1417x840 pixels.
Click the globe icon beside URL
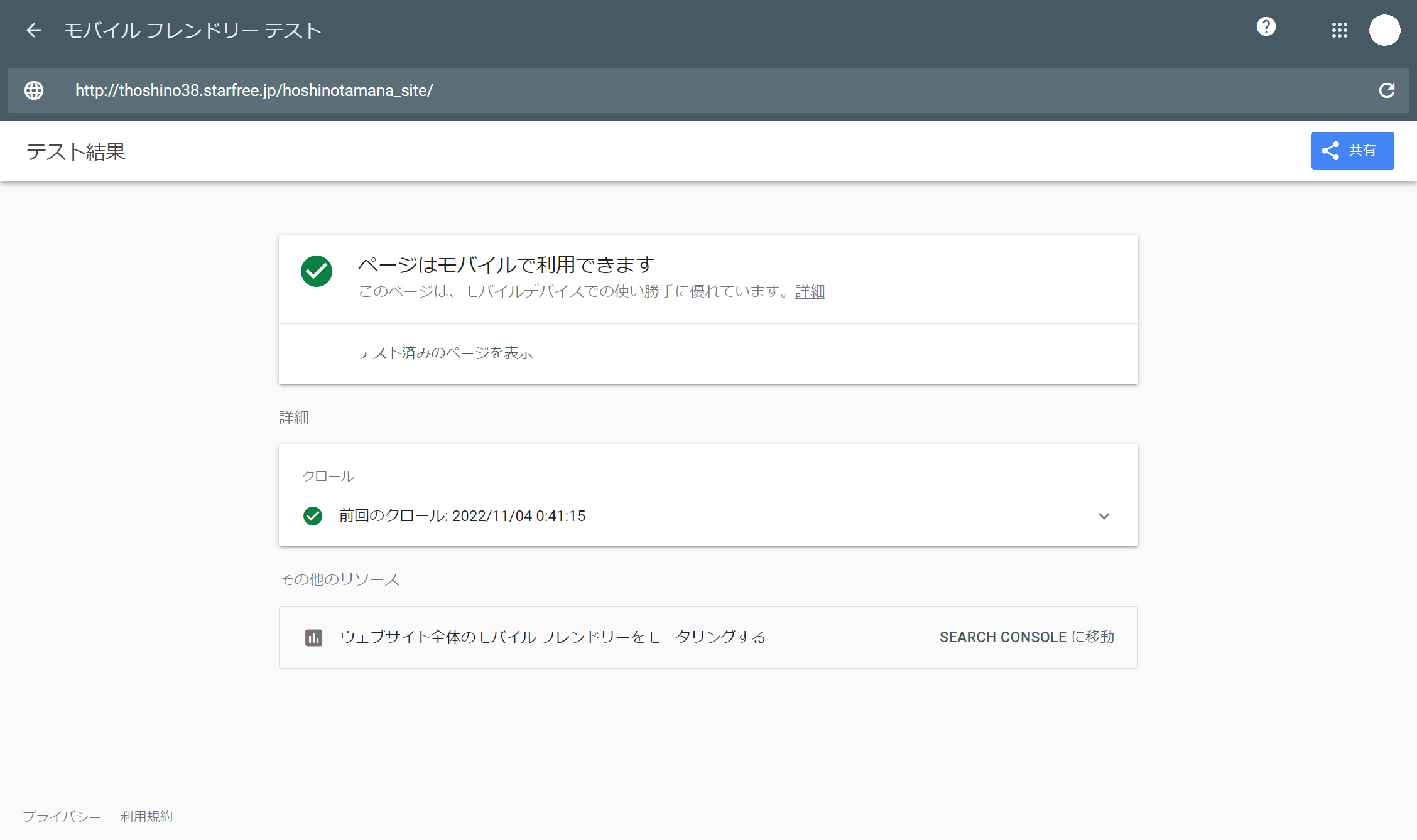(x=34, y=90)
